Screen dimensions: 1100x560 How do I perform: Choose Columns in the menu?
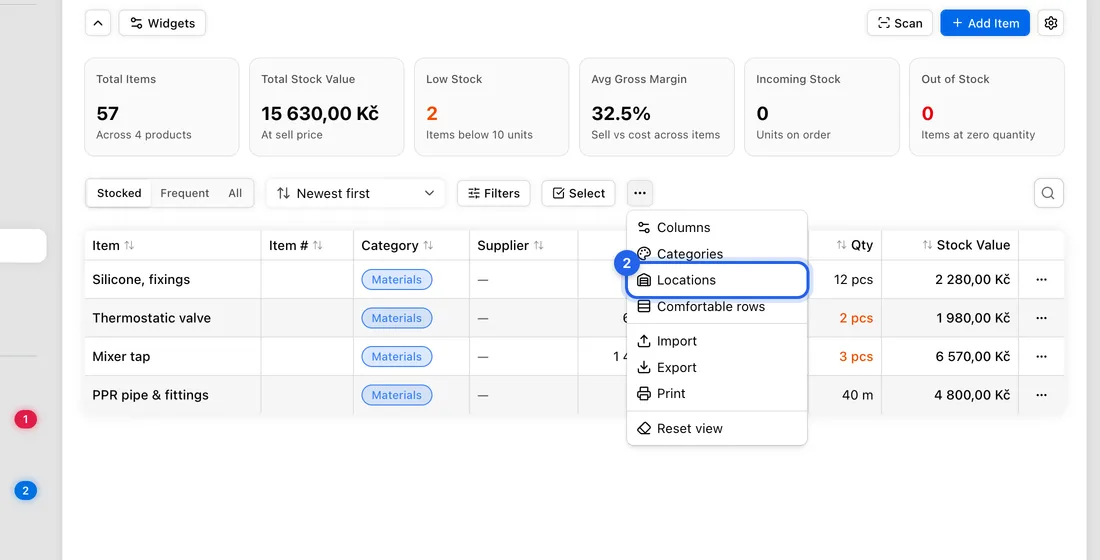pyautogui.click(x=717, y=227)
